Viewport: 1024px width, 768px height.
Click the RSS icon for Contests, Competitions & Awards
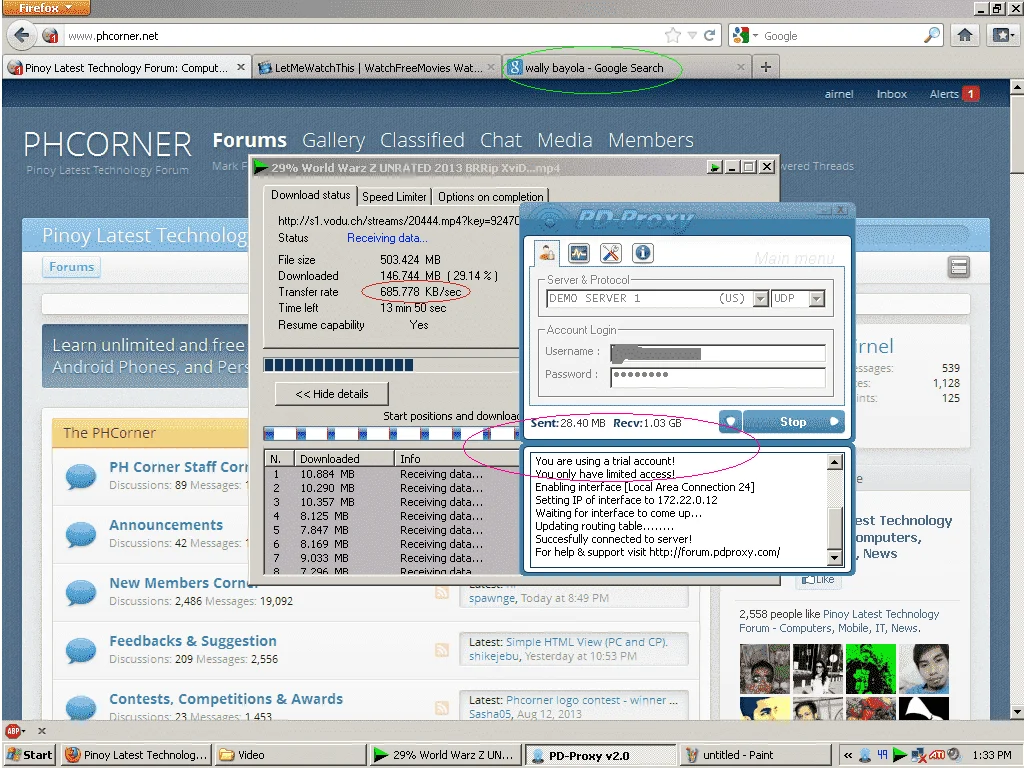442,708
